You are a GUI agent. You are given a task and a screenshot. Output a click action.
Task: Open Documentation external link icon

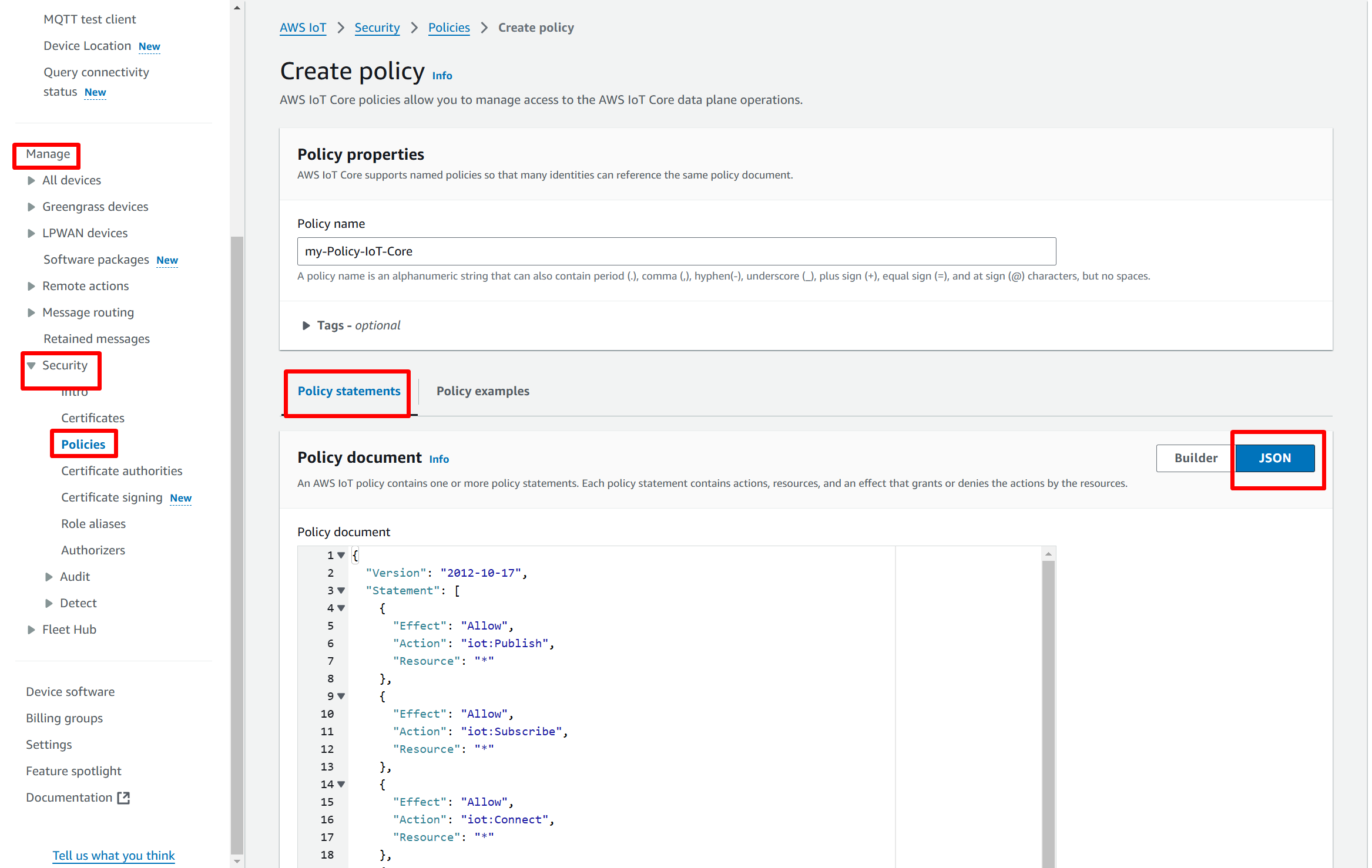coord(123,798)
